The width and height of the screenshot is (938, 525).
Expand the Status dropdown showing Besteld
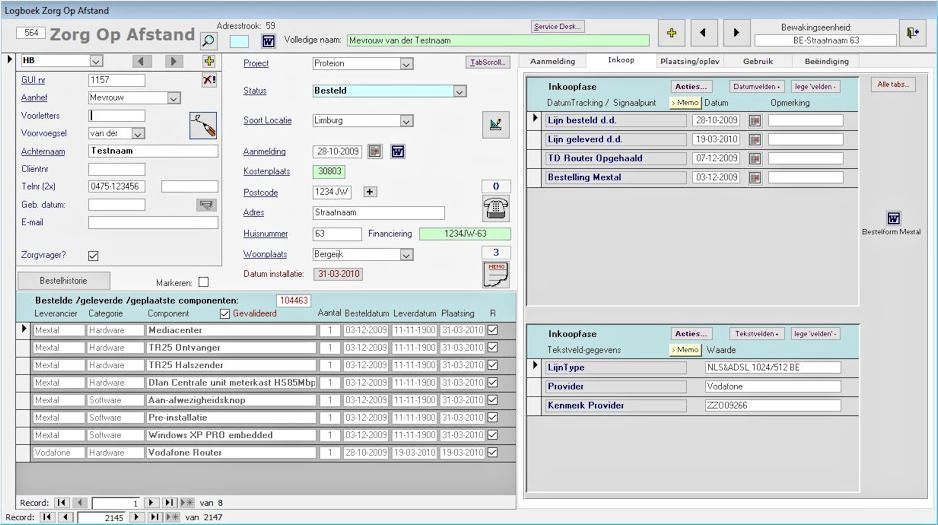(x=459, y=91)
